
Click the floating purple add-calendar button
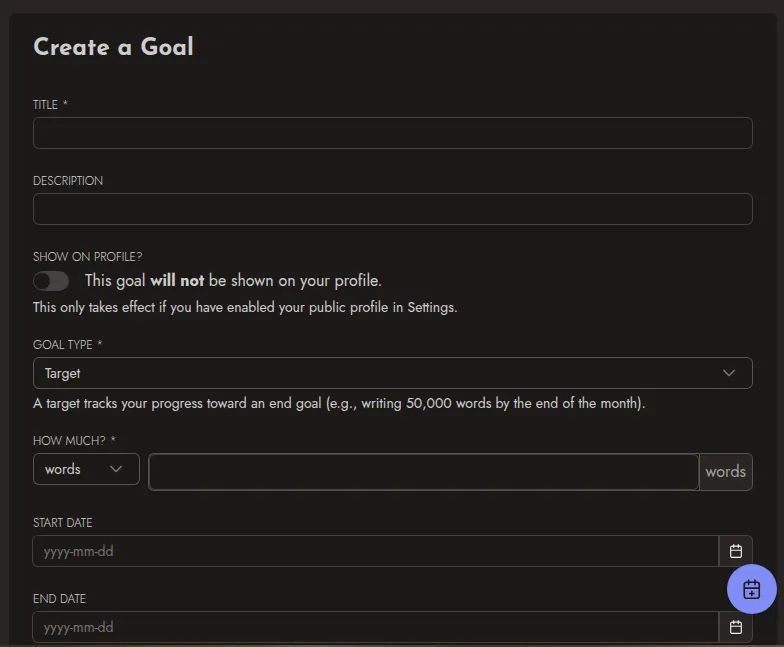752,589
